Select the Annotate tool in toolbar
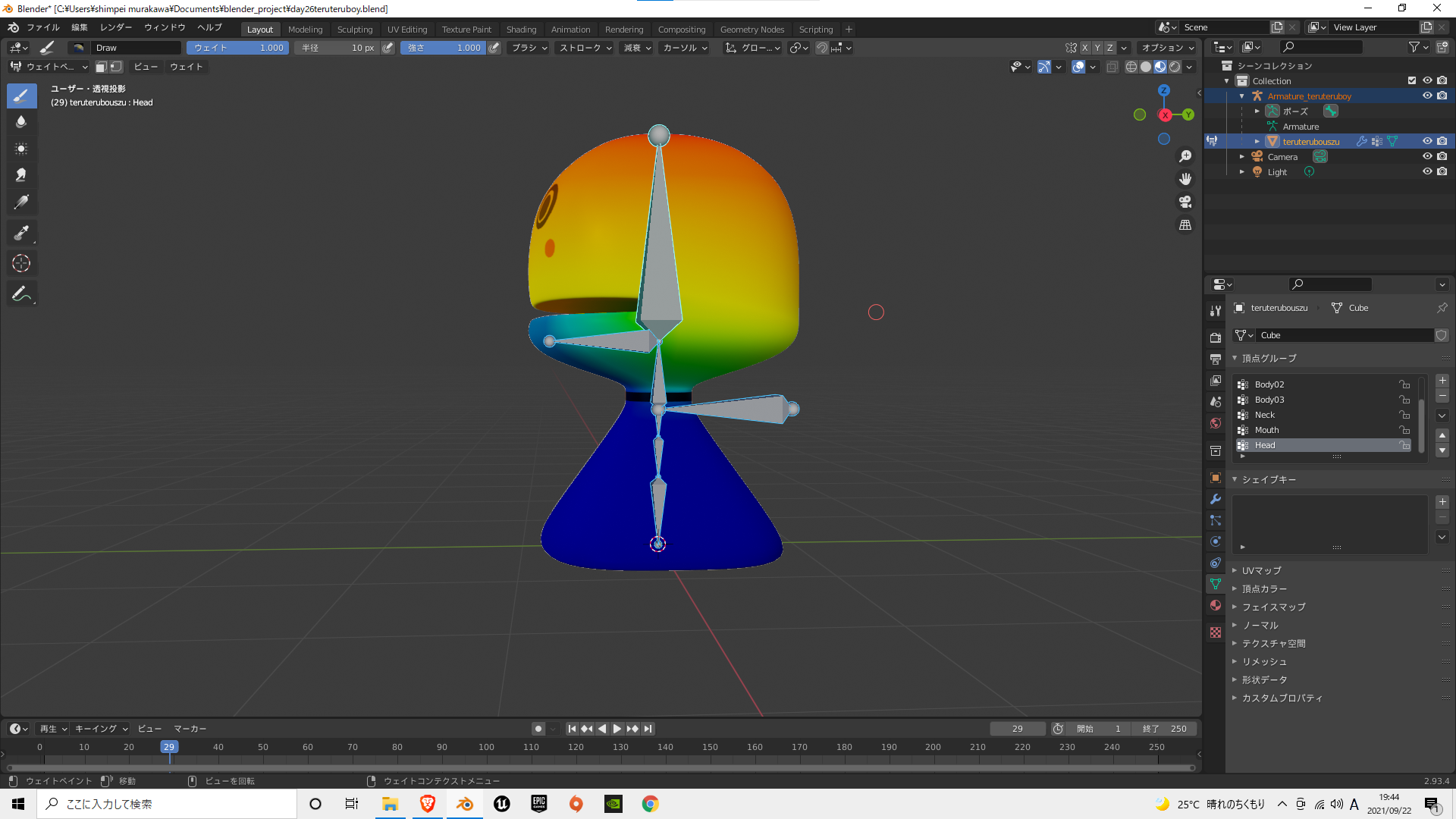Screen dimensions: 1456x819 point(21,294)
